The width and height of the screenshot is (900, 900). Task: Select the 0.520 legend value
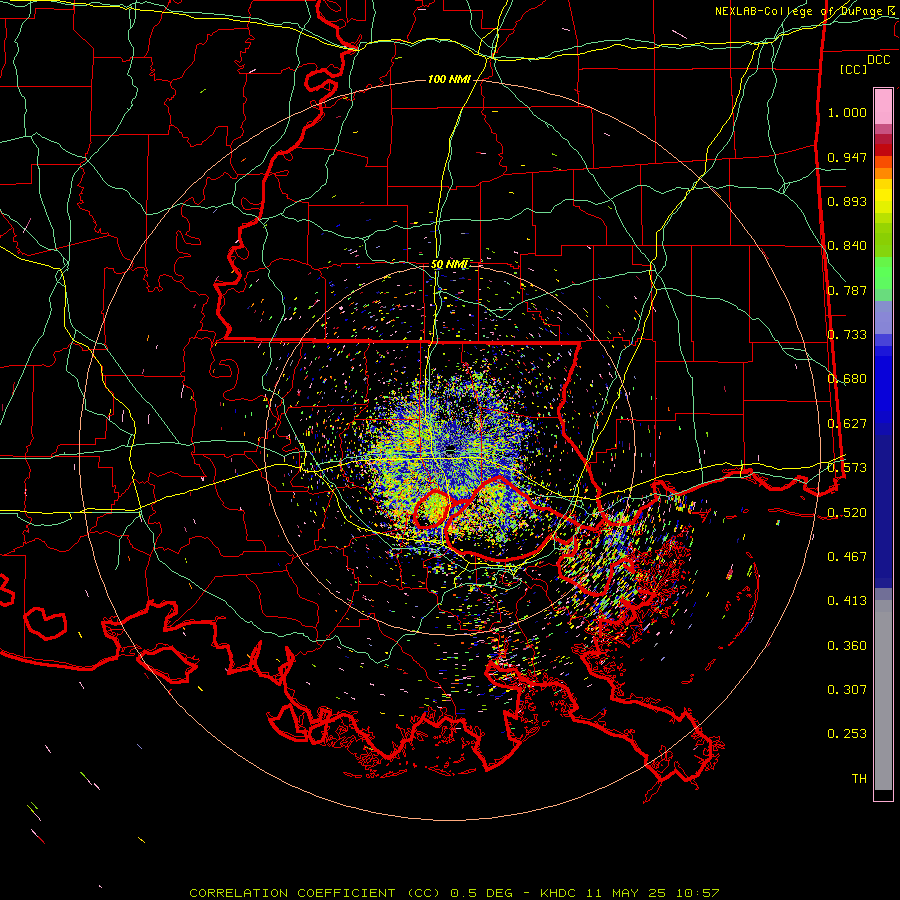(x=847, y=512)
